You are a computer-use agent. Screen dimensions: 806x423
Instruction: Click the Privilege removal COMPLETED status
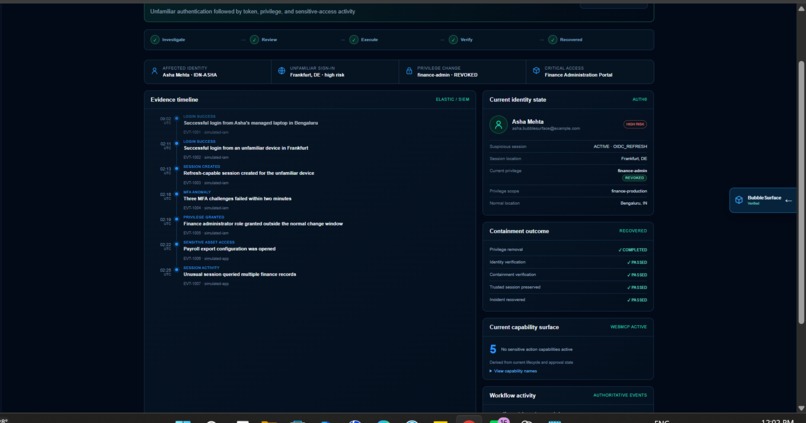coord(633,250)
